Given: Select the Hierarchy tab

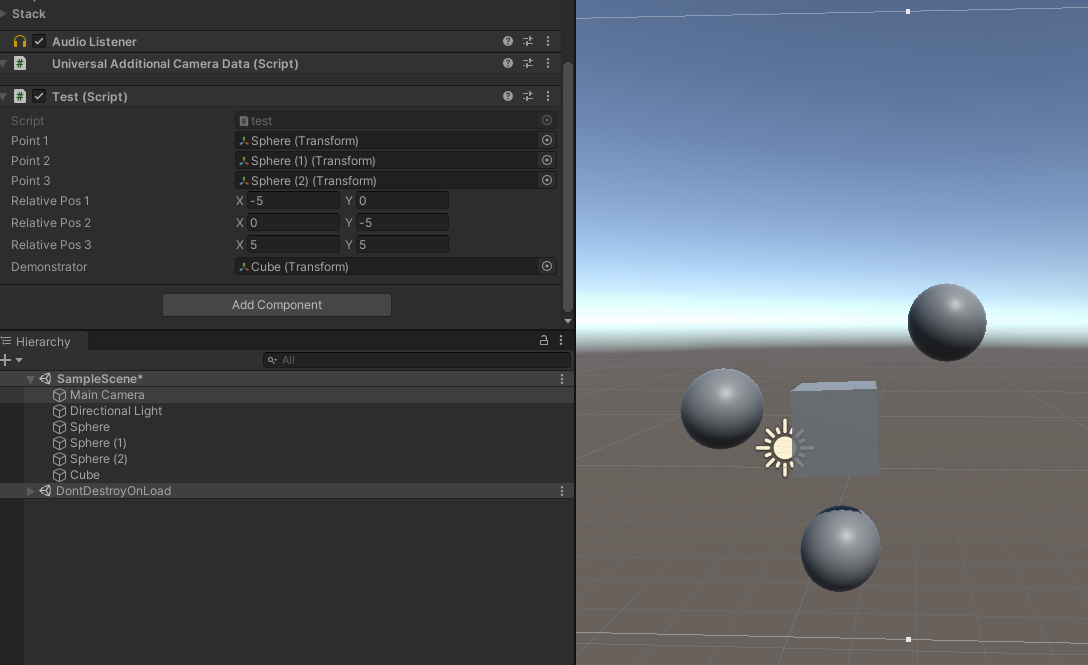Looking at the screenshot, I should tap(43, 341).
